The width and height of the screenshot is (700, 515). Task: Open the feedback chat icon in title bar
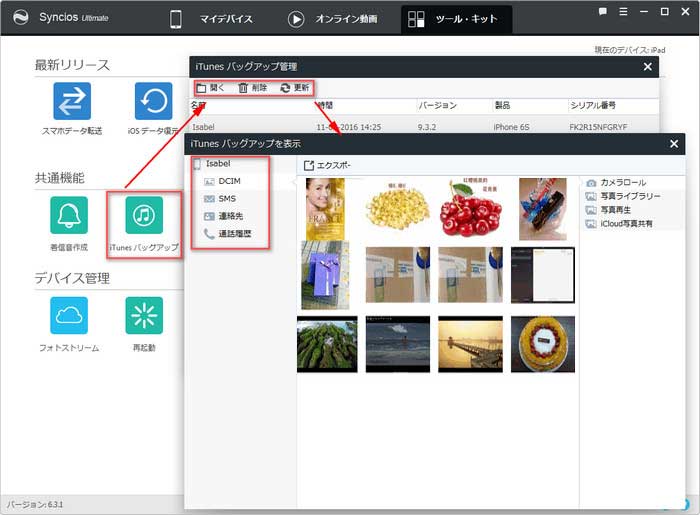coord(603,12)
